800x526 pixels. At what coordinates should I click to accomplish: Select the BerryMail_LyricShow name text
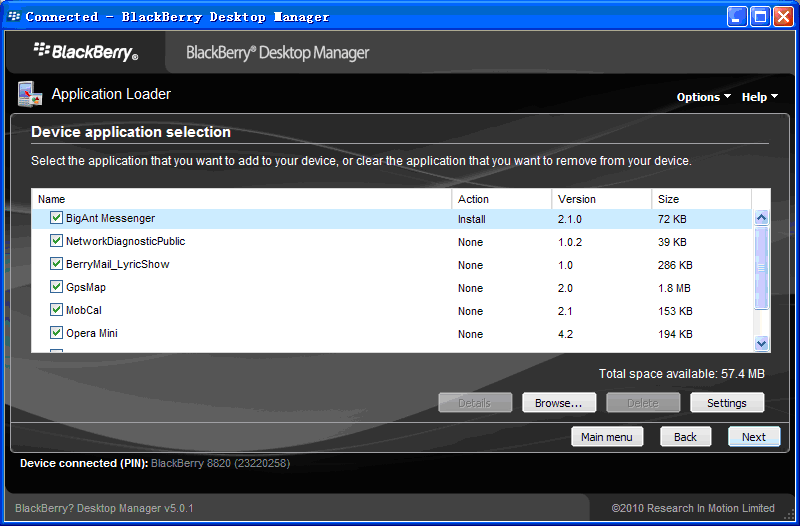(117, 264)
